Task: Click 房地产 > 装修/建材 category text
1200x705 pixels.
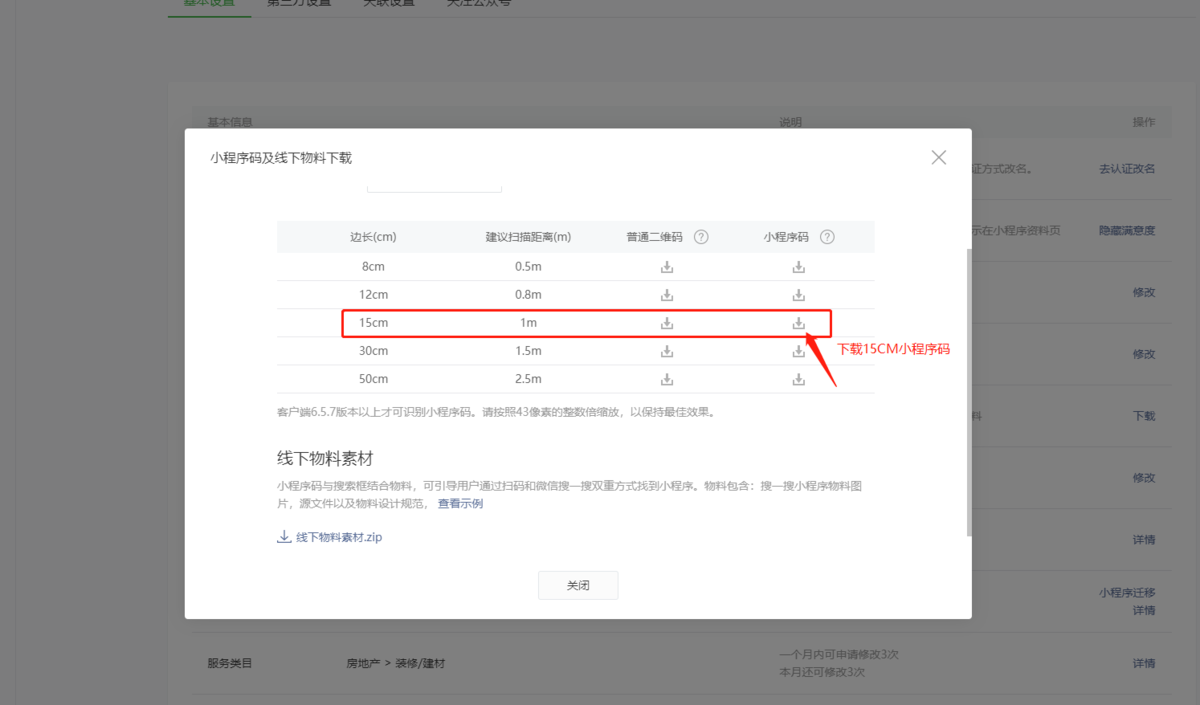Action: pyautogui.click(x=396, y=663)
